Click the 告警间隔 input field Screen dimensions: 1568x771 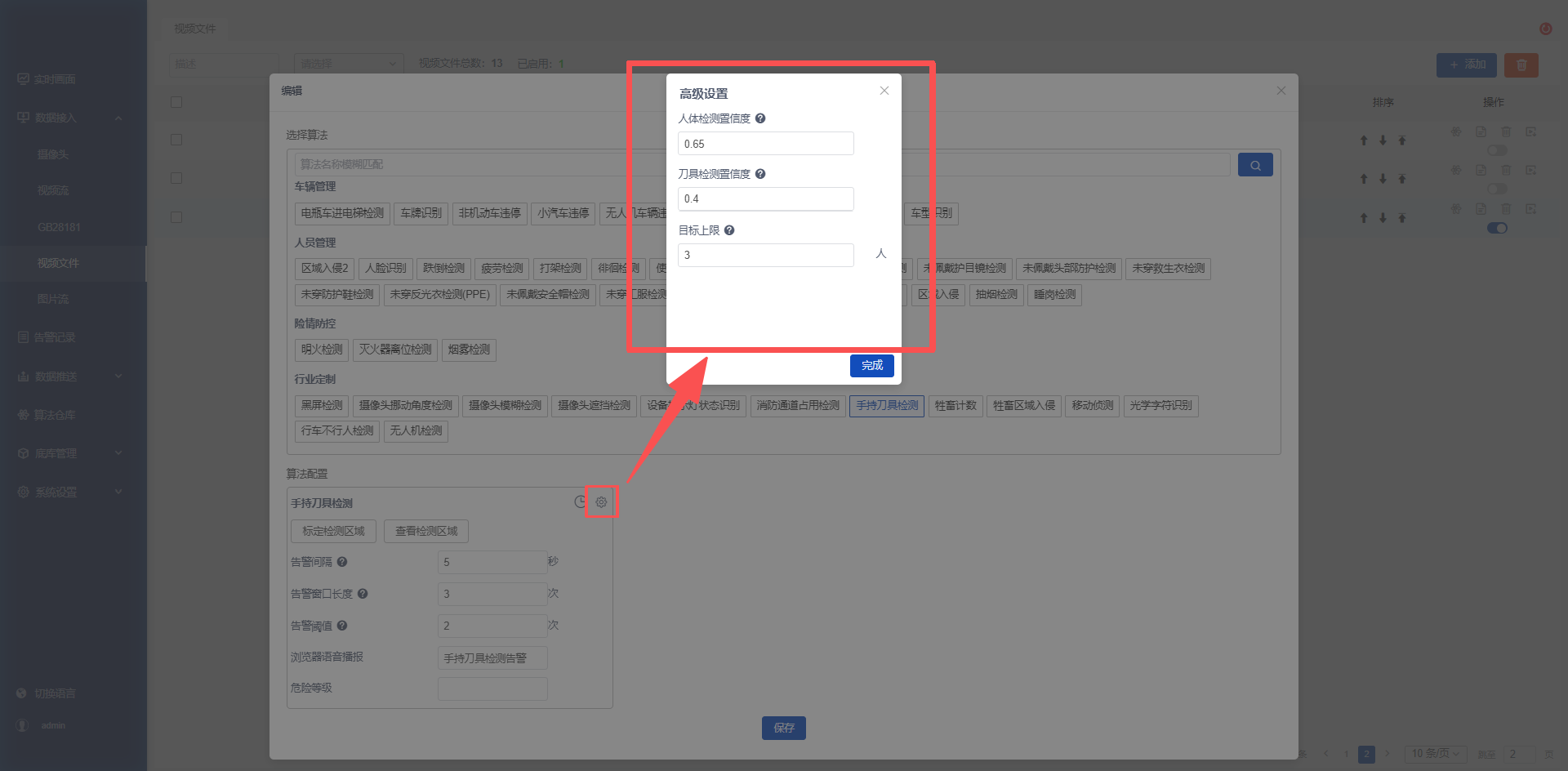pyautogui.click(x=492, y=562)
